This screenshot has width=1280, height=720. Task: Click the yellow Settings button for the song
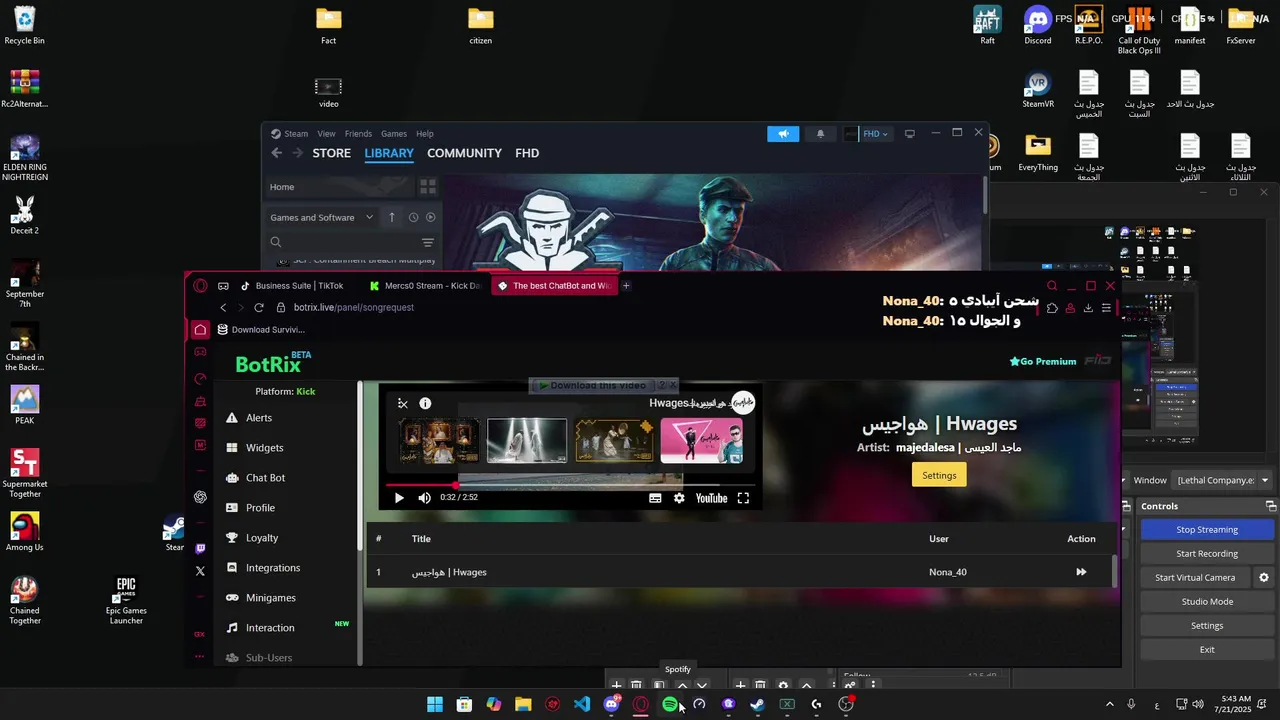coord(939,475)
